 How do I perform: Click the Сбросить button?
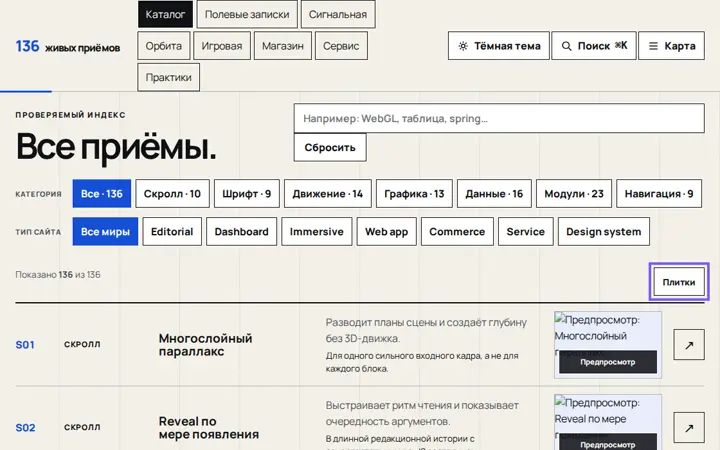(x=330, y=147)
